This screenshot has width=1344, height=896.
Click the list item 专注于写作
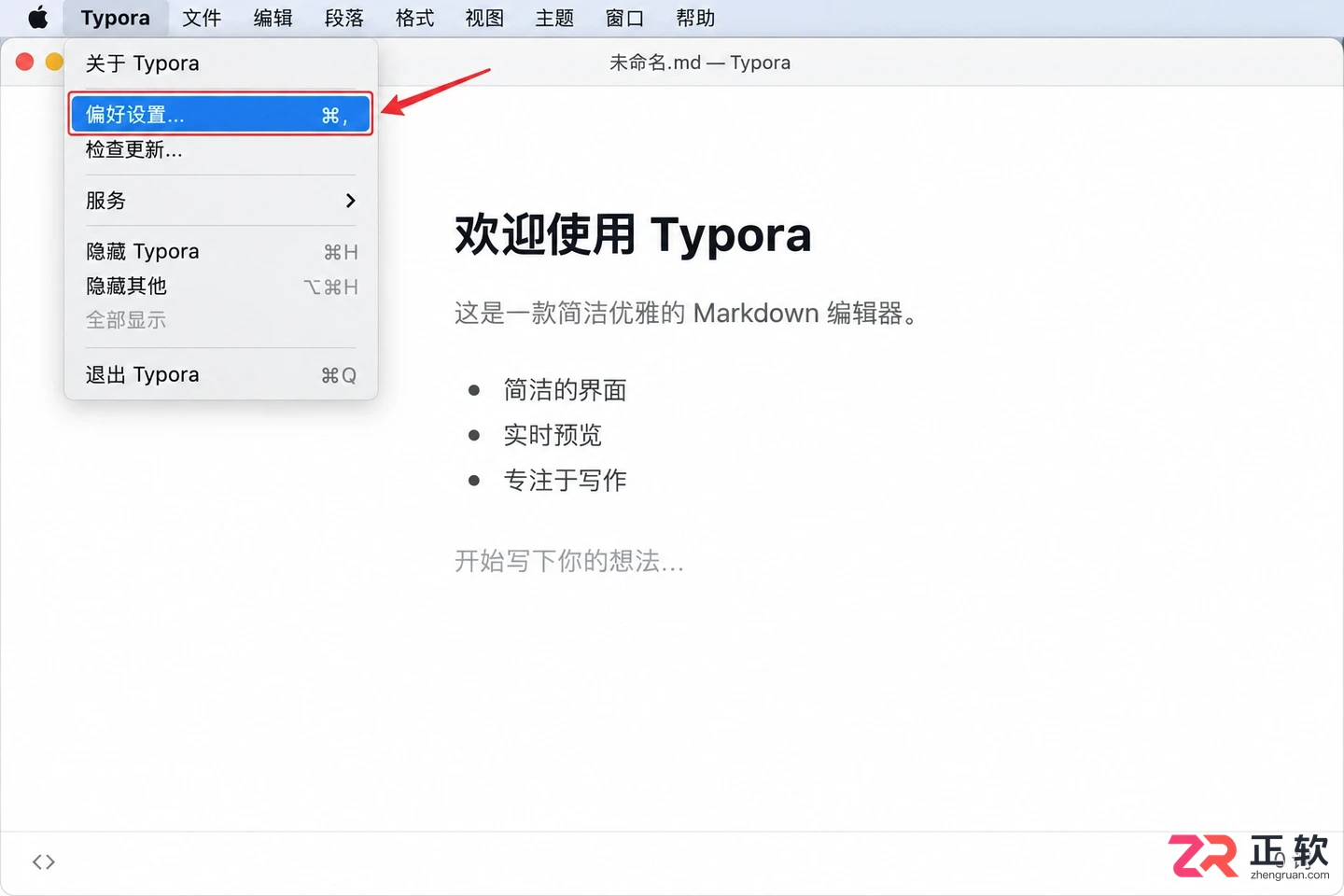pos(565,481)
